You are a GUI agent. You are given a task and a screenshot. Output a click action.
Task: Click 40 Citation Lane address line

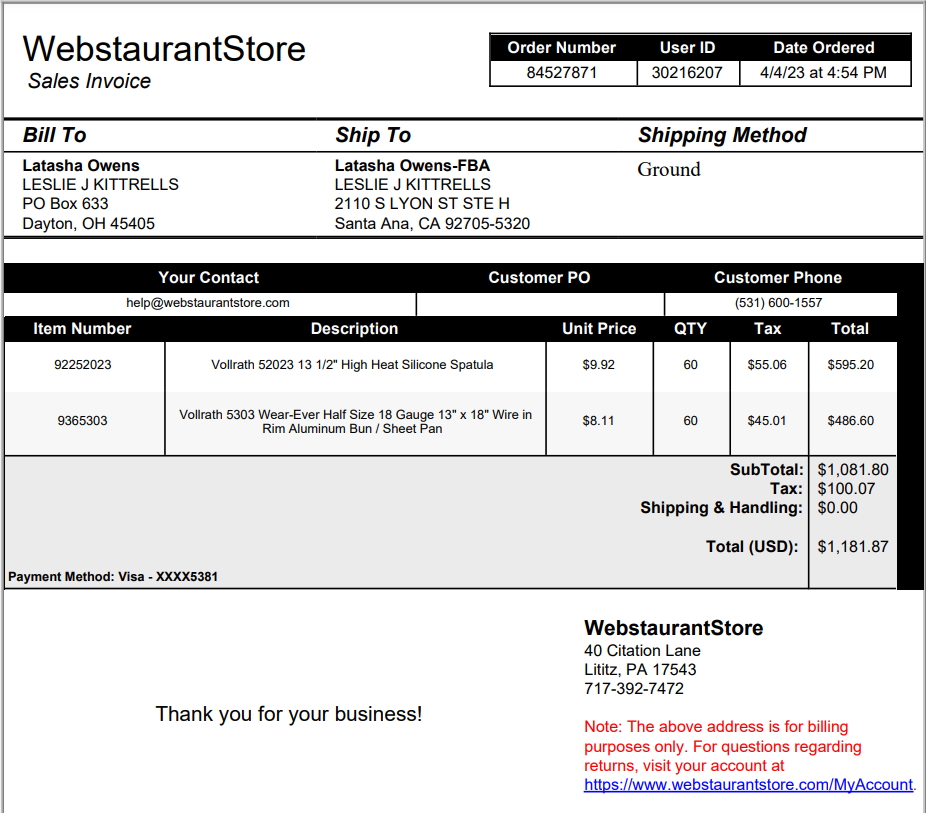click(643, 651)
